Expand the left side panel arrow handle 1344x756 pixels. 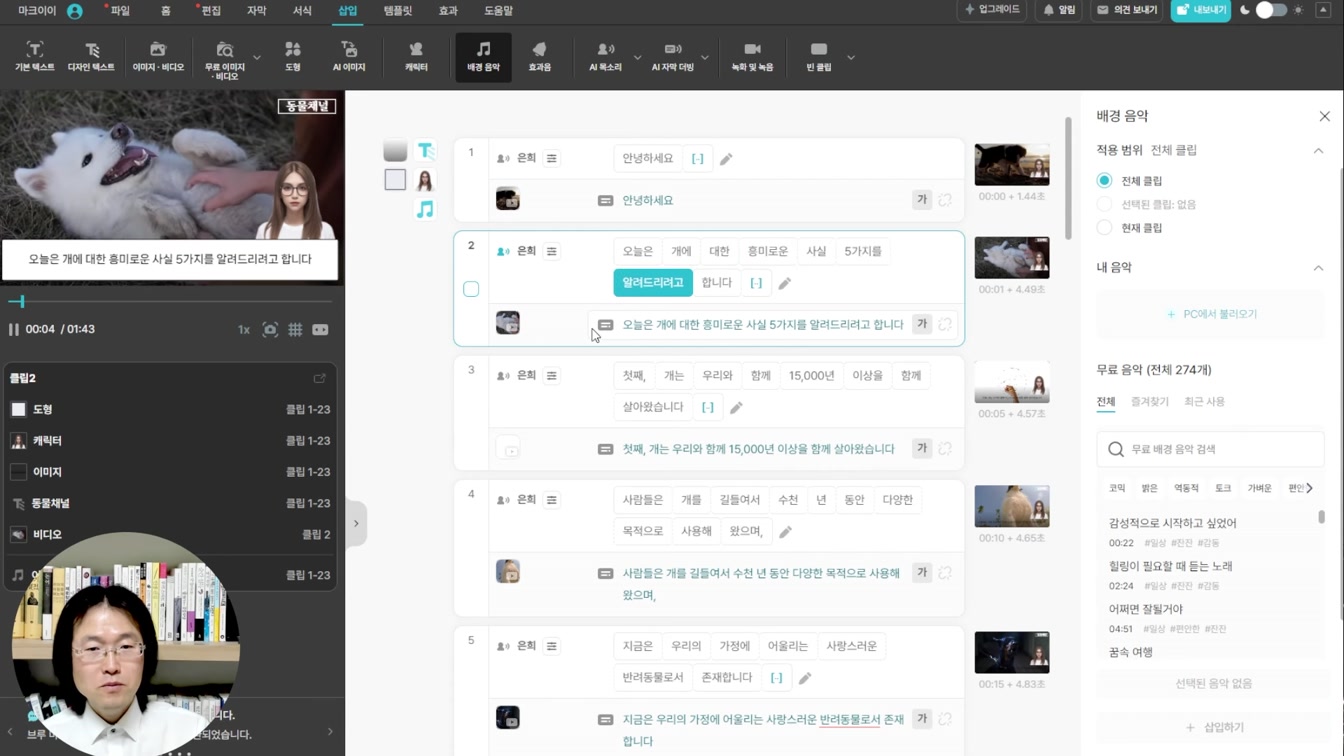356,523
